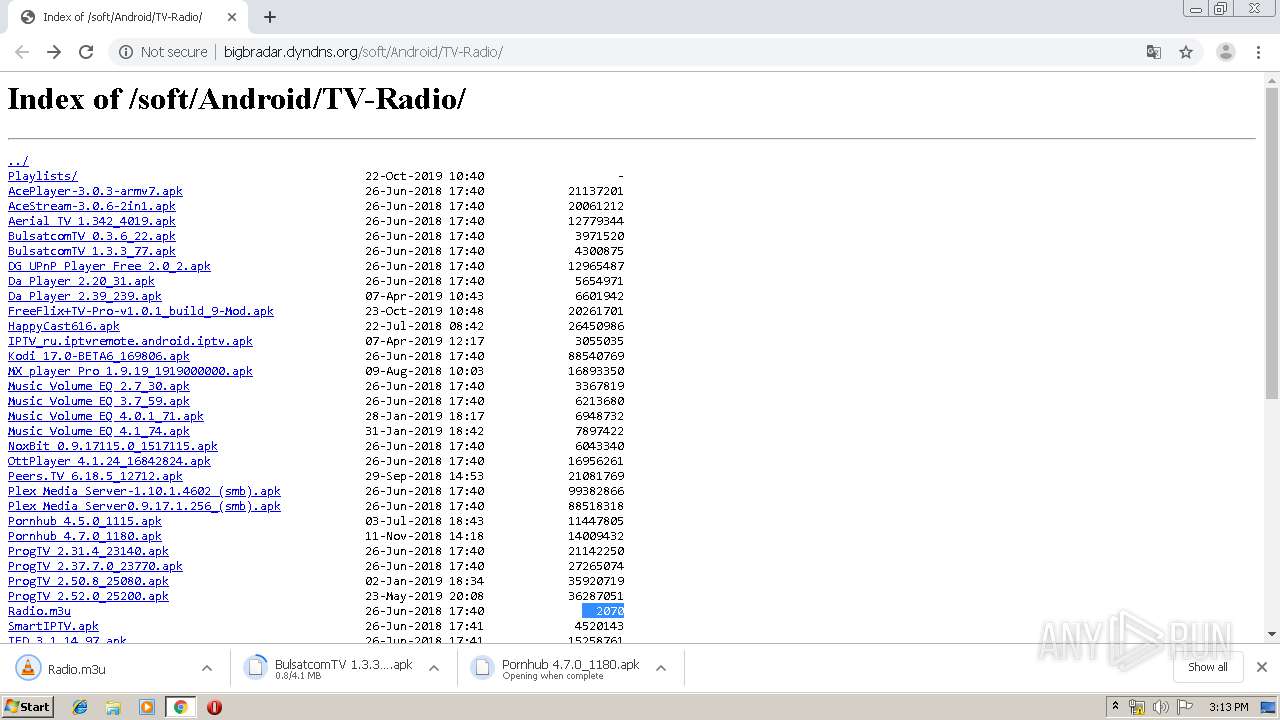Viewport: 1280px width, 720px height.
Task: Open the translate page icon
Action: [1153, 52]
